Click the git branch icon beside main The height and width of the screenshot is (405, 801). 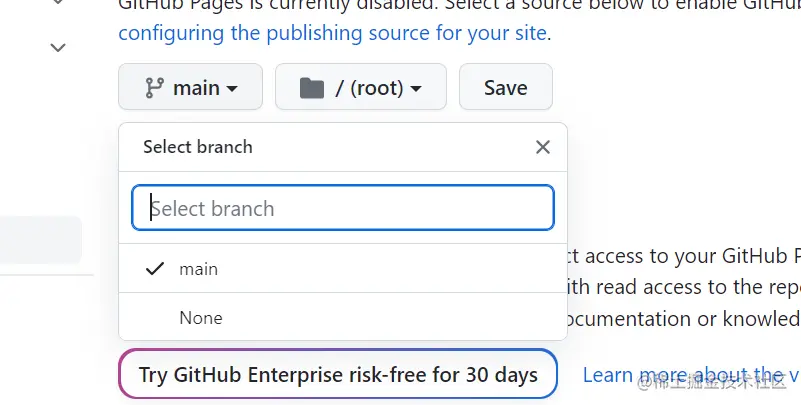tap(154, 88)
